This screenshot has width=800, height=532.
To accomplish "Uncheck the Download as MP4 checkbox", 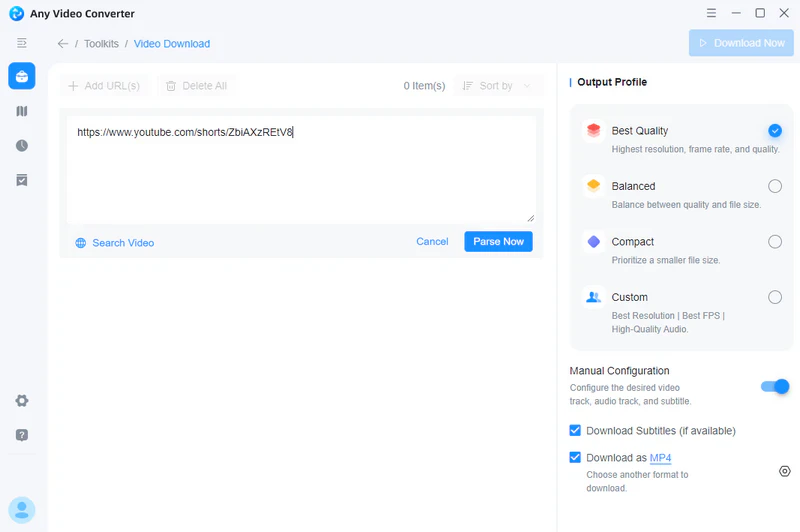I will (x=575, y=457).
